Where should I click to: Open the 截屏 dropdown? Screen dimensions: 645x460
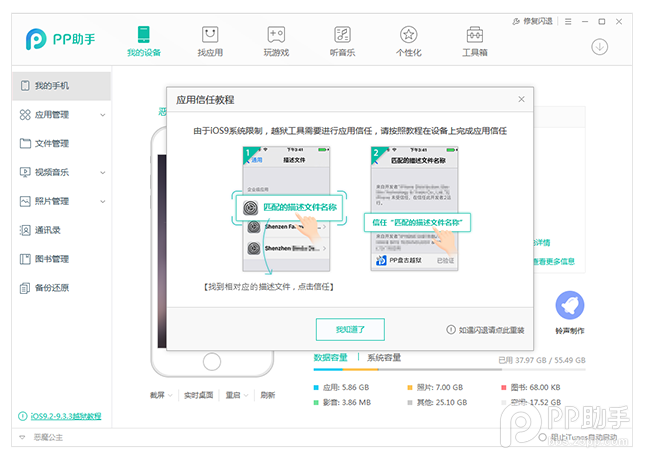click(161, 395)
